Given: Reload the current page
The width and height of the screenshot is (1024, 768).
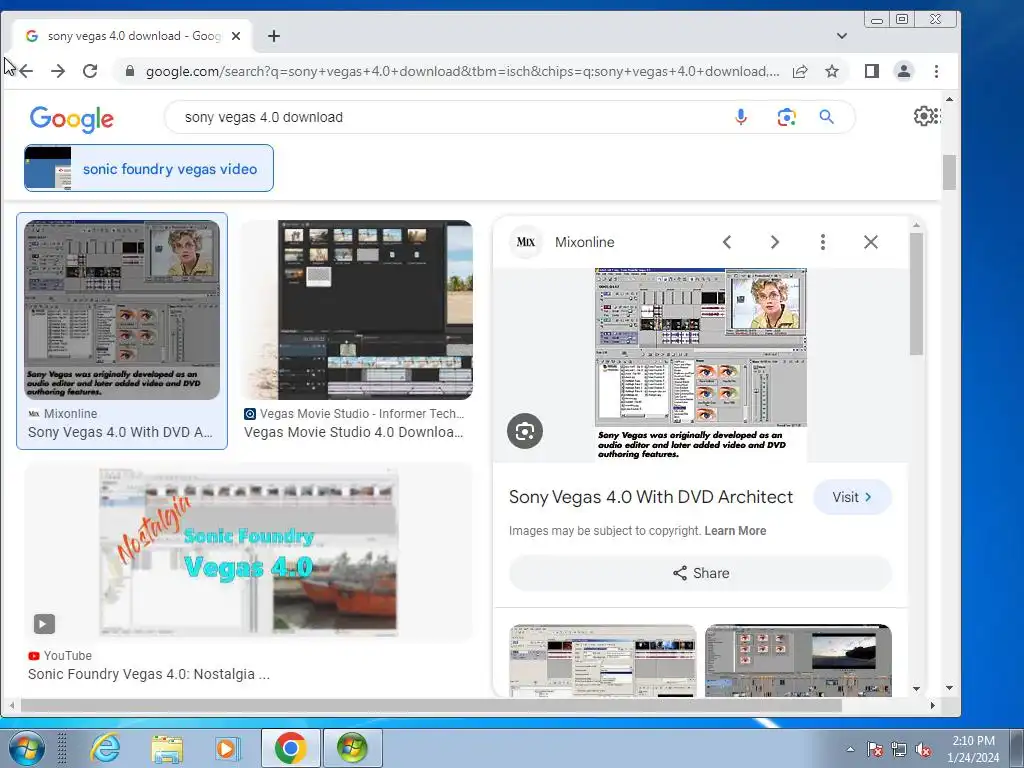Looking at the screenshot, I should pos(90,71).
